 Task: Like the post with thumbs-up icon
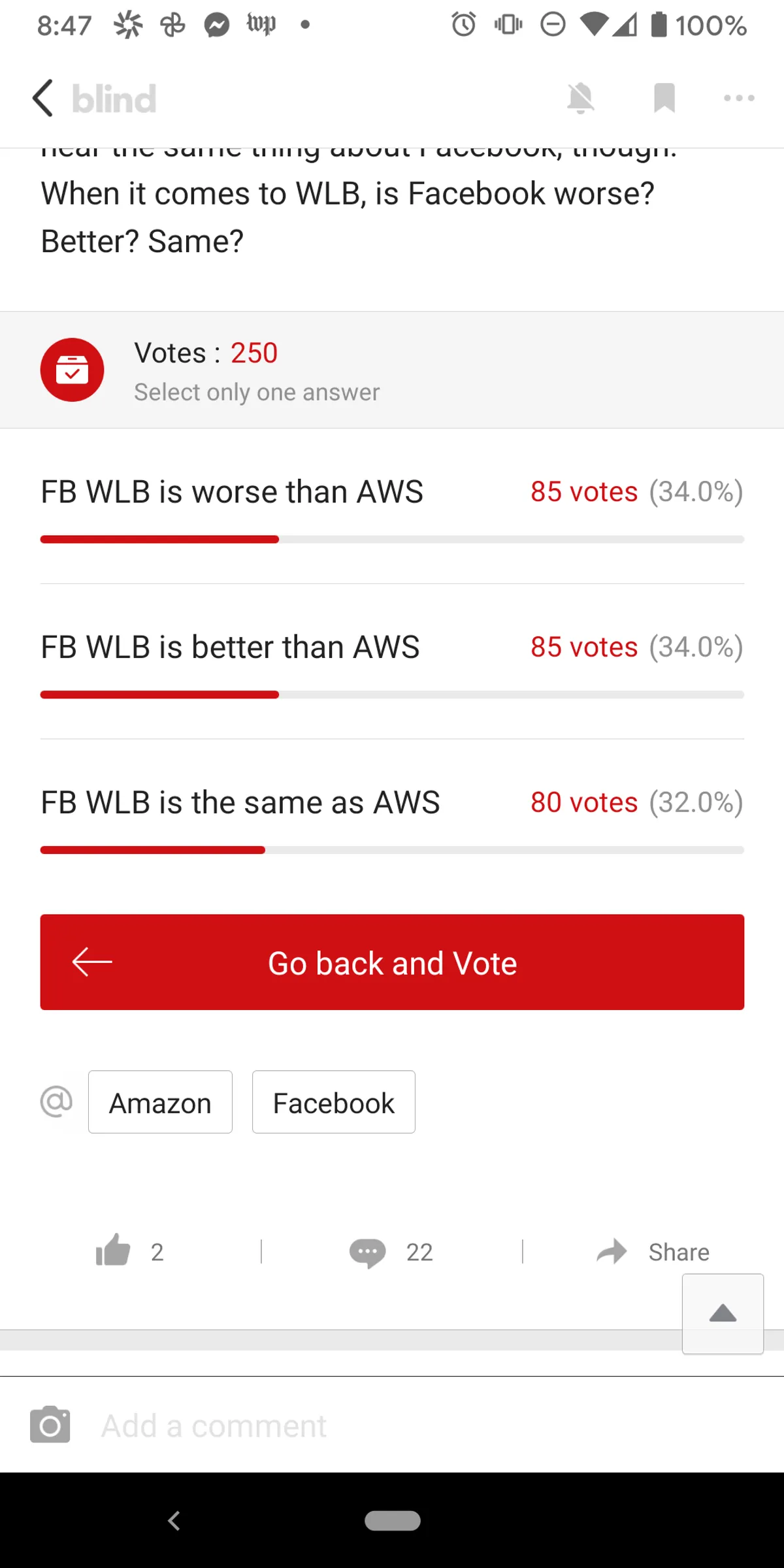pos(114,1251)
